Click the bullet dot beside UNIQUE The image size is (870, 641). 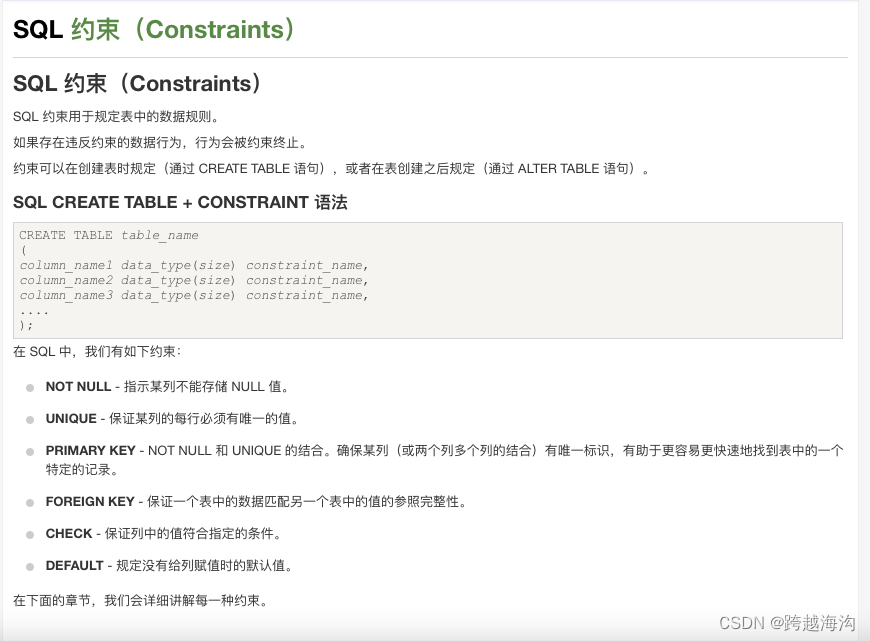point(30,419)
